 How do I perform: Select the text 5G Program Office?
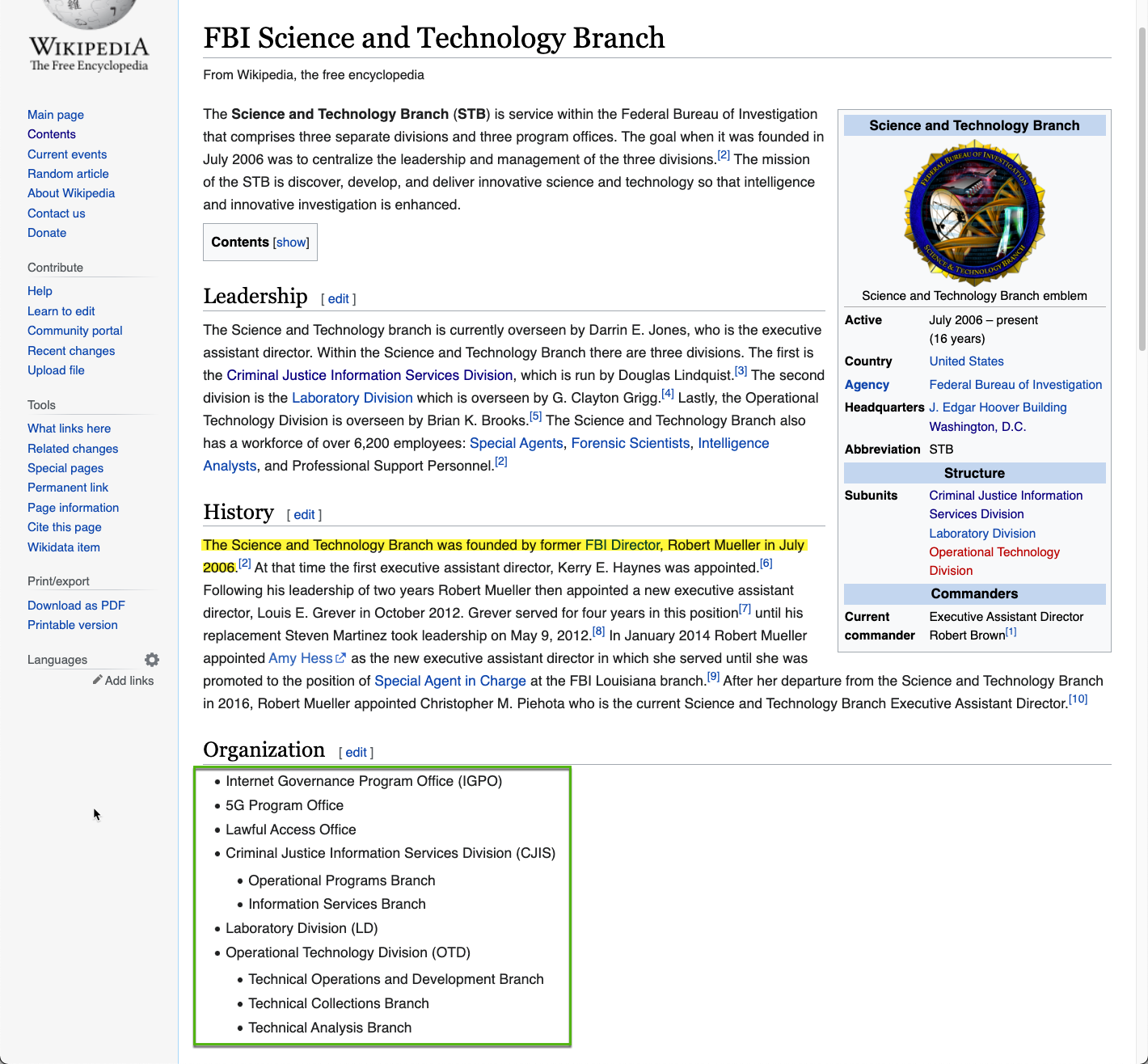285,805
